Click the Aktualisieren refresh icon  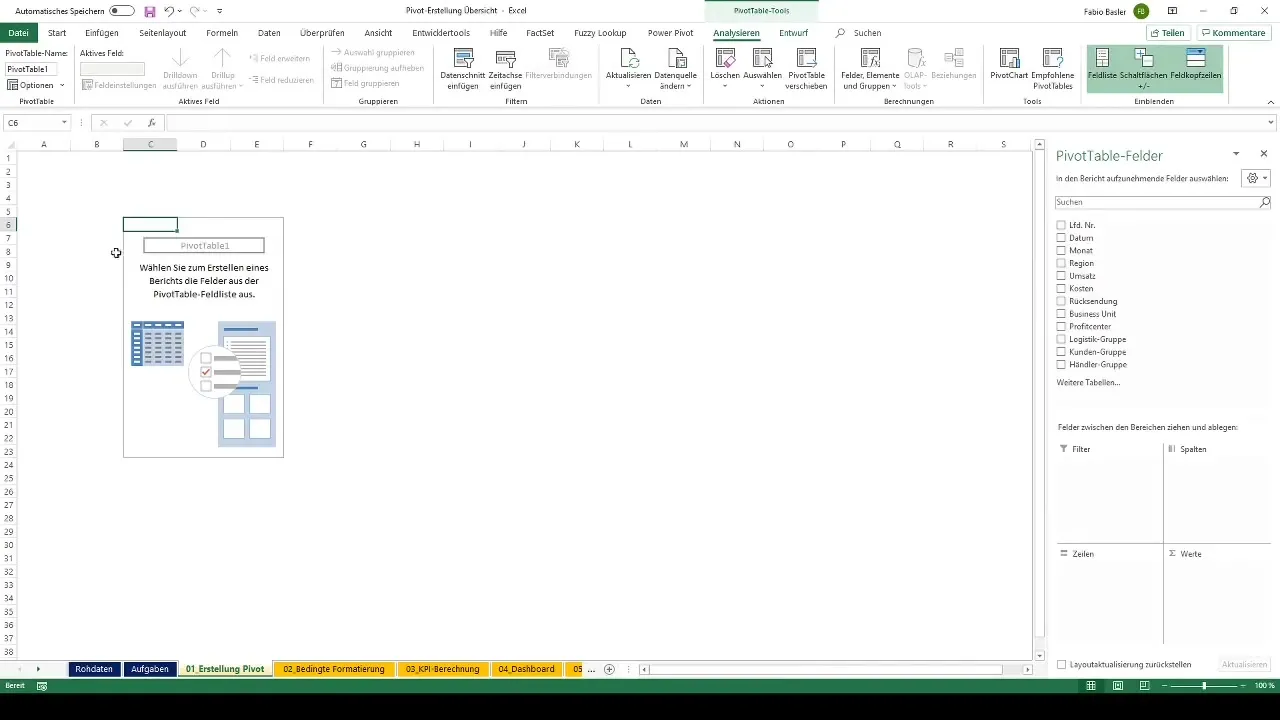click(x=629, y=58)
